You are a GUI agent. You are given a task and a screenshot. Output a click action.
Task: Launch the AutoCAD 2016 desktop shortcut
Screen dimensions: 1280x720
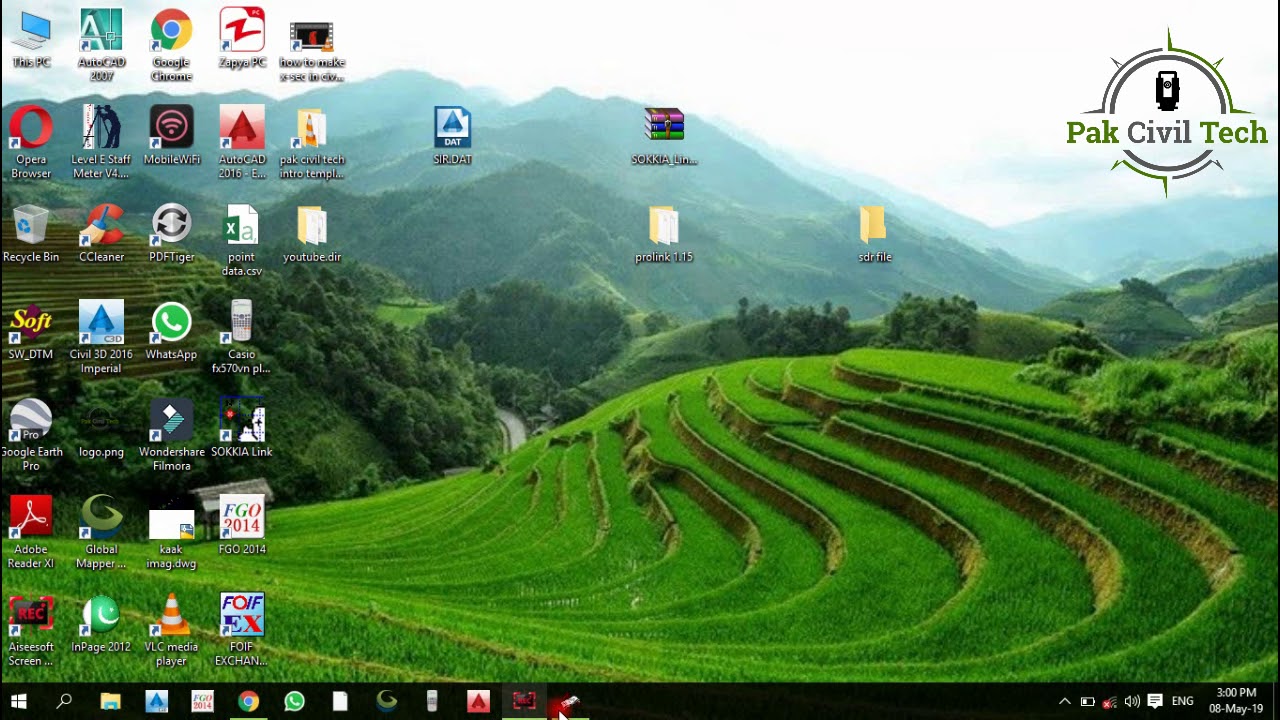pos(242,143)
